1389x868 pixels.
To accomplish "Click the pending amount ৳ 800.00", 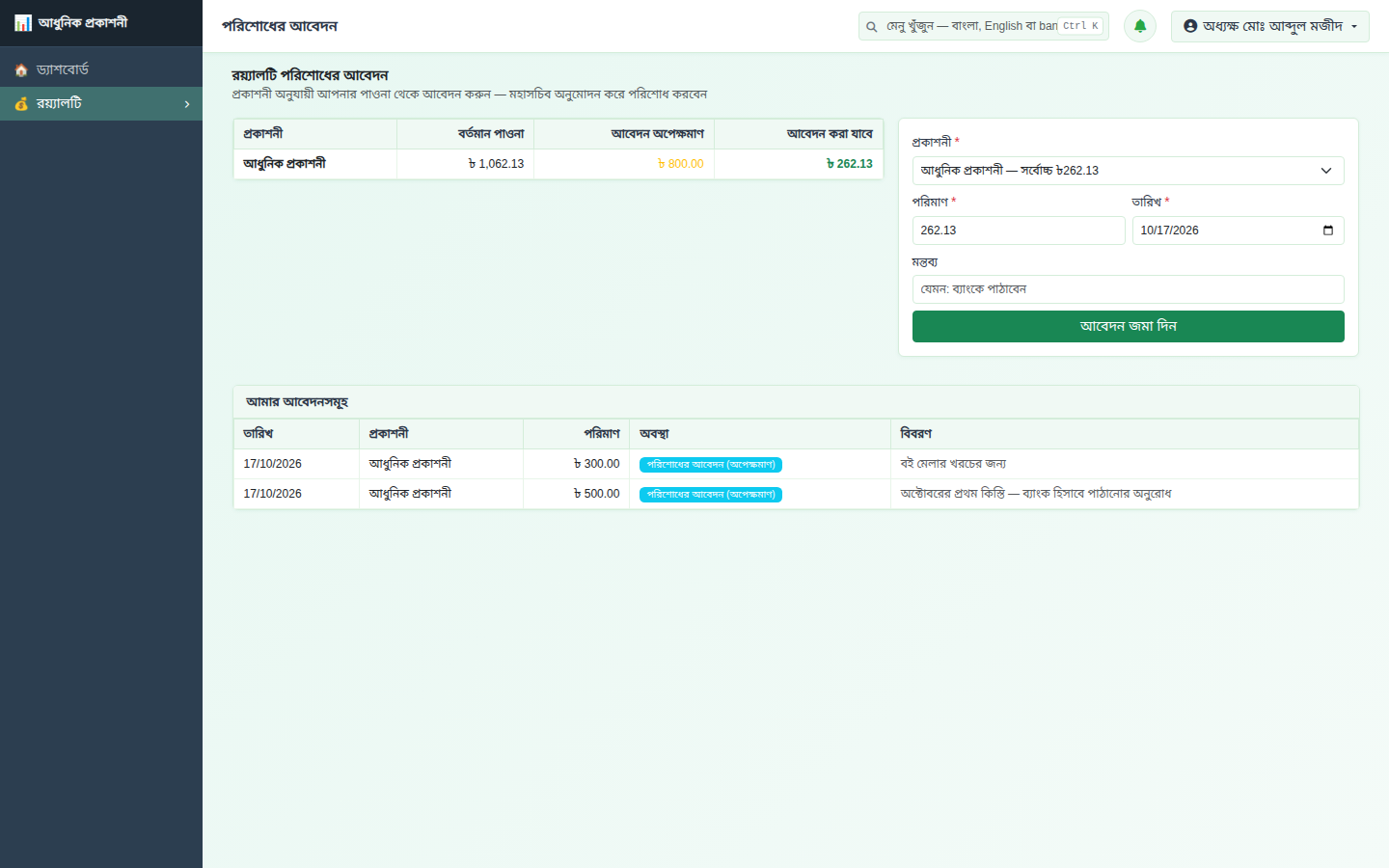I will 680,164.
